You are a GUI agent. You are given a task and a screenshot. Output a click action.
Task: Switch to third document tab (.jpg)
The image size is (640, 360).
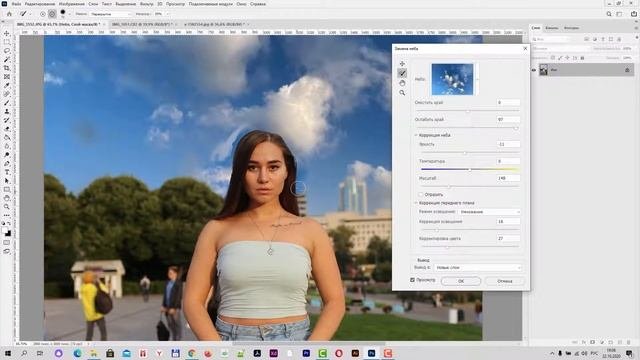coord(214,24)
